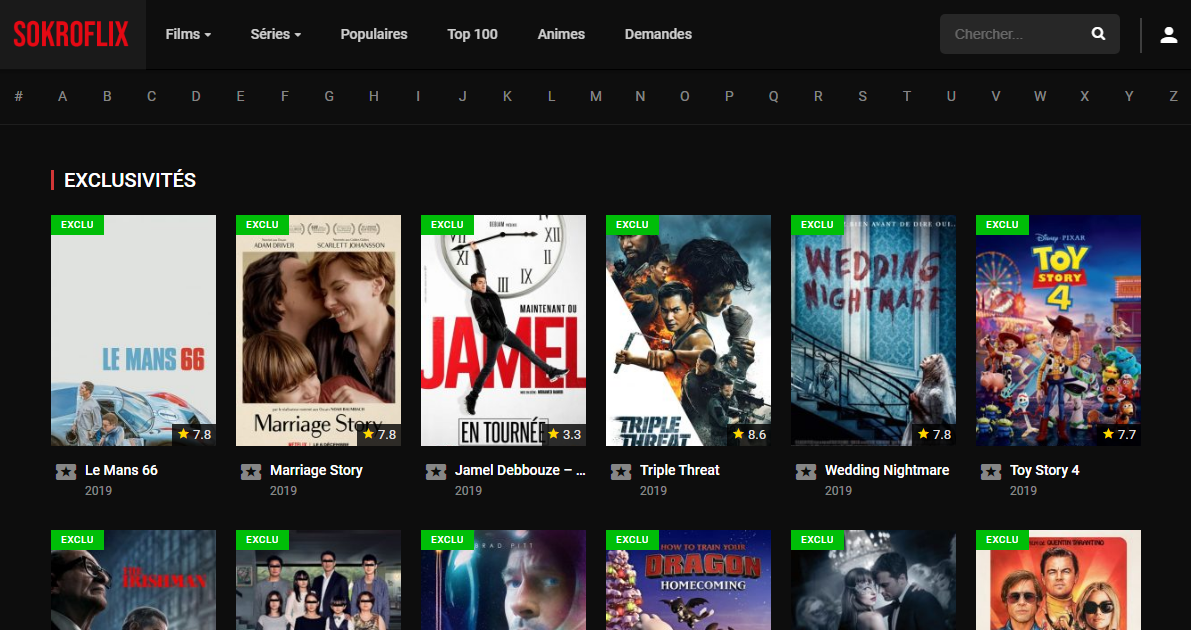The width and height of the screenshot is (1191, 630).
Task: Click the 8.6 star rating badge
Action: coord(749,435)
